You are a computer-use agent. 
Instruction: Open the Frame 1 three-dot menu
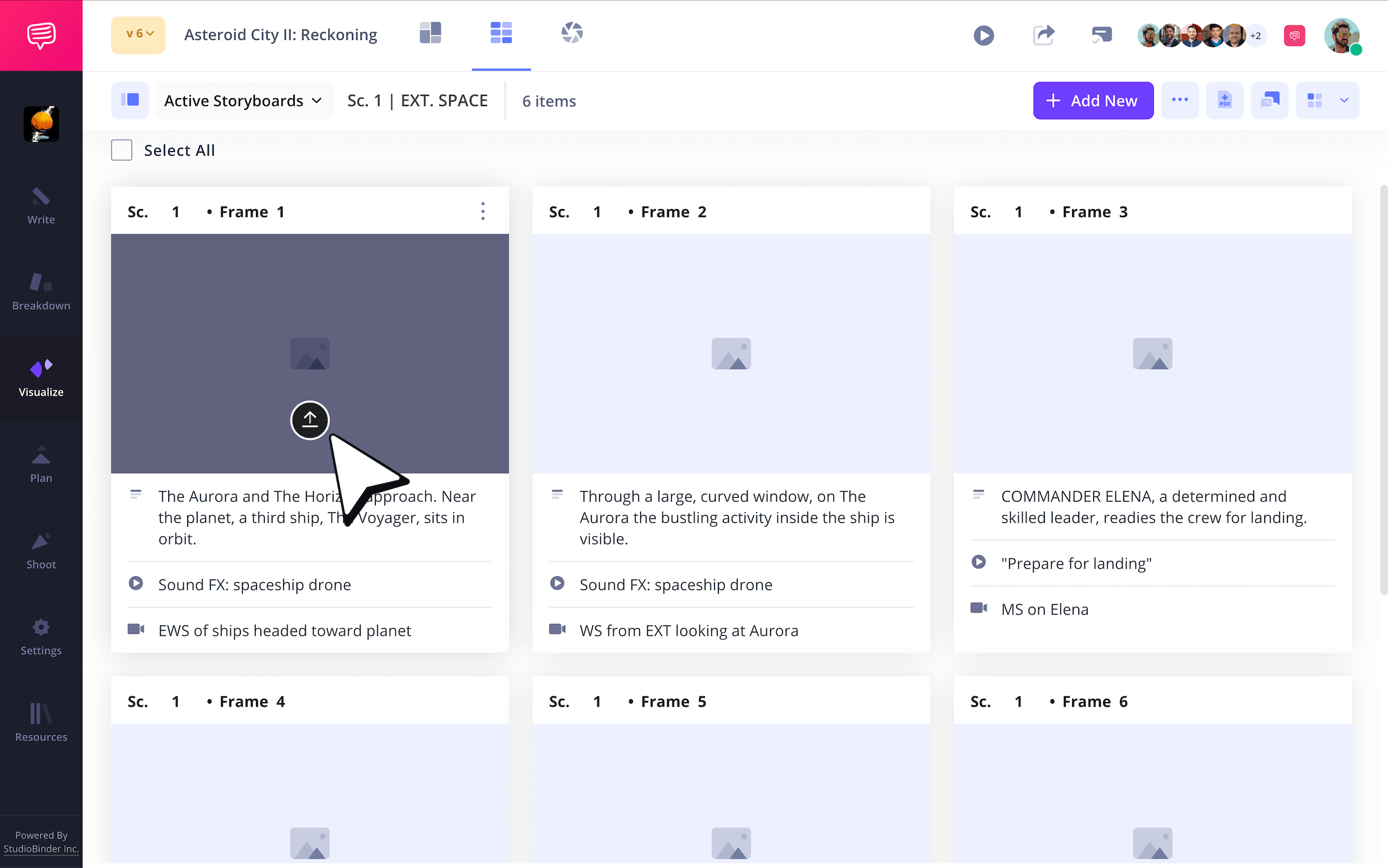pos(483,211)
